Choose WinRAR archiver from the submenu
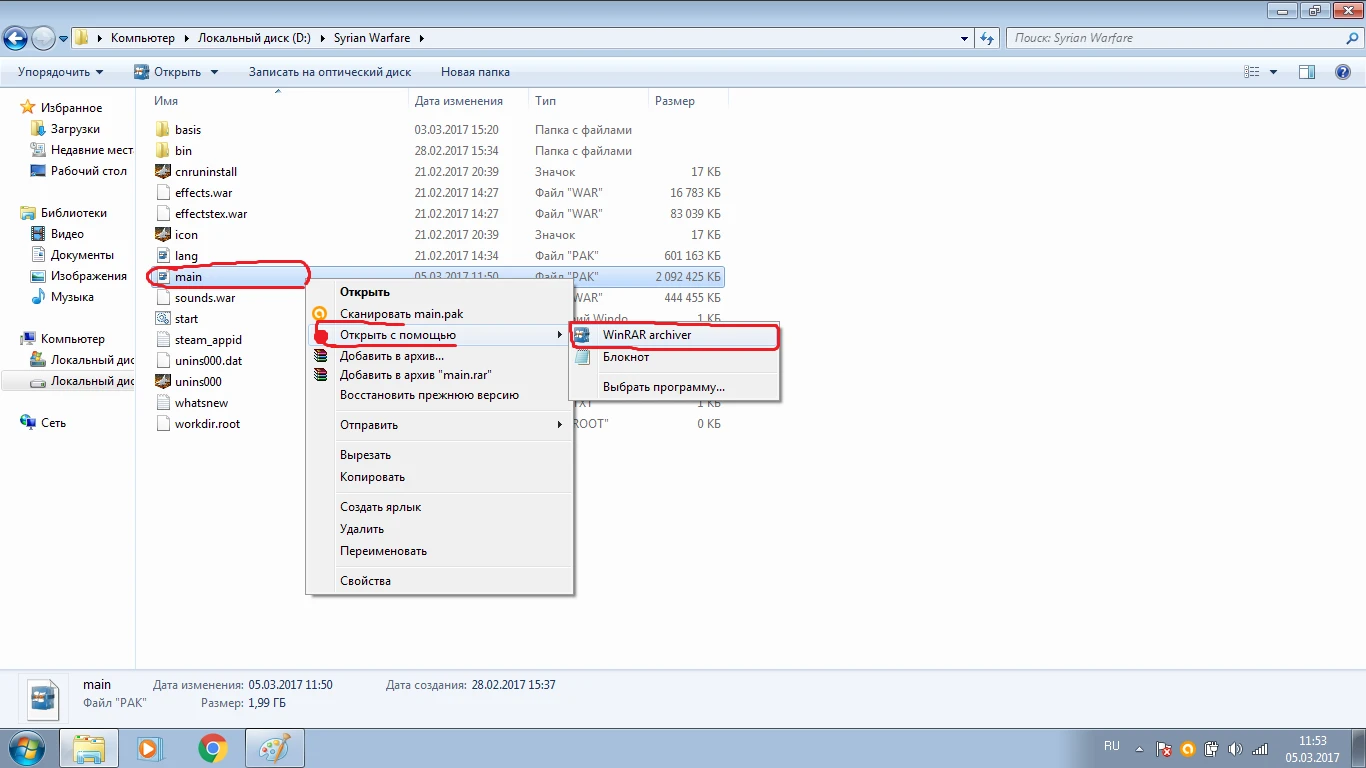 click(x=674, y=335)
